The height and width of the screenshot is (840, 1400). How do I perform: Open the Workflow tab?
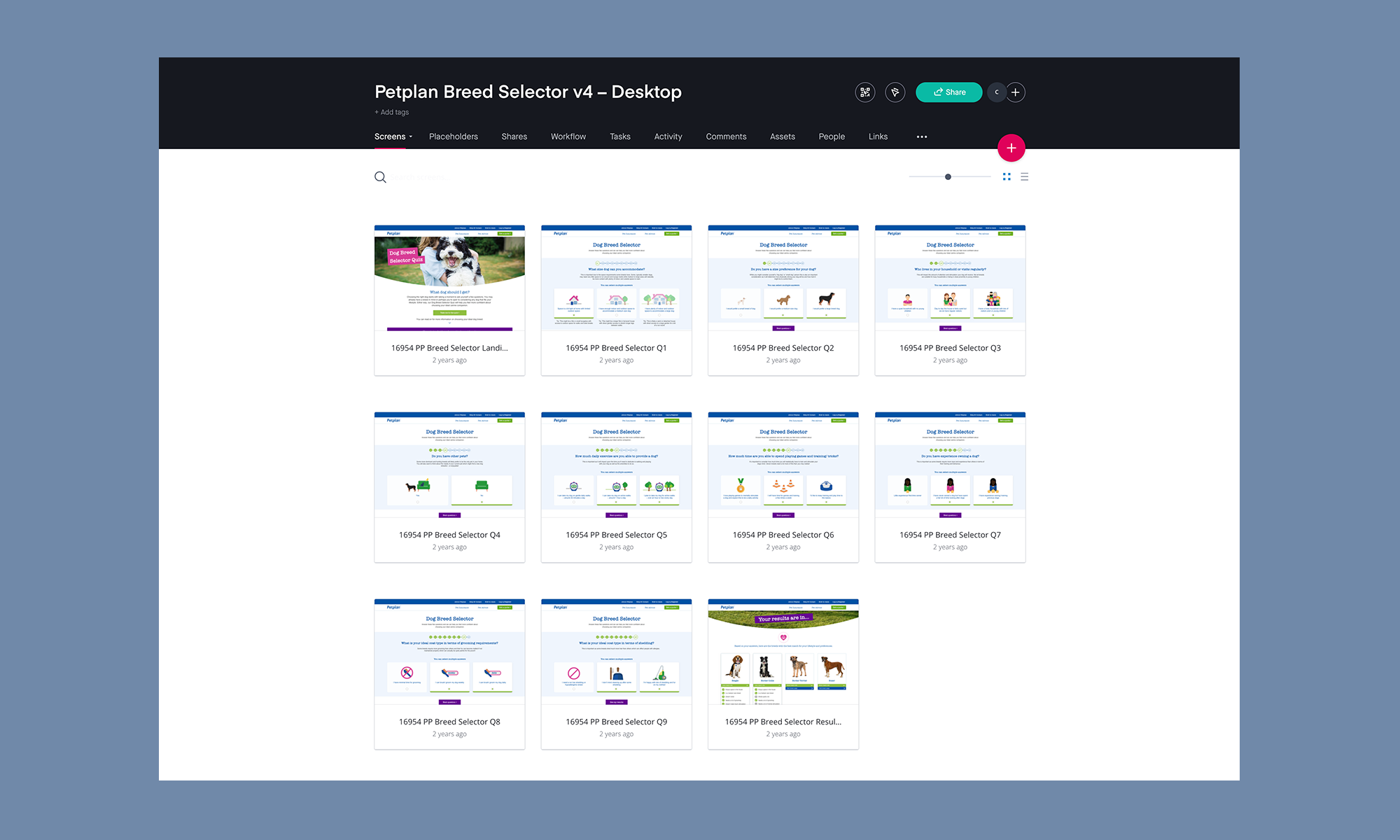point(568,136)
